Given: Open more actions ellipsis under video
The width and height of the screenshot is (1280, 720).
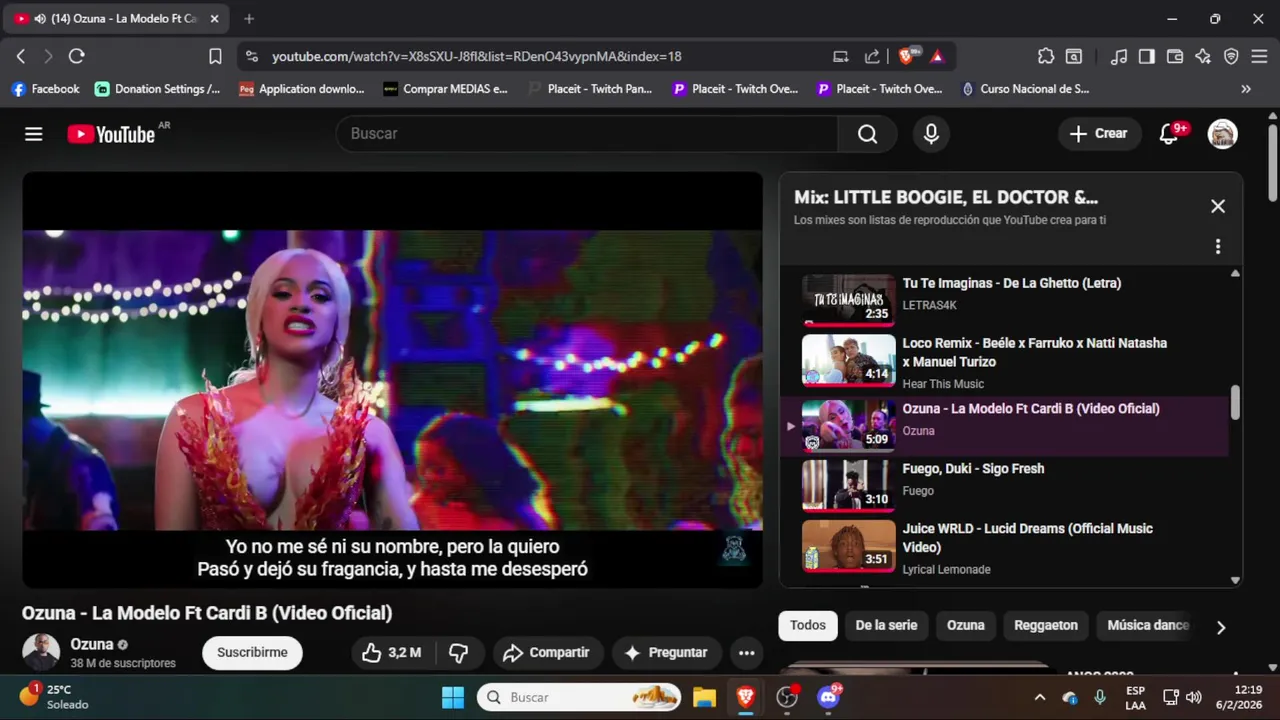Looking at the screenshot, I should click(x=746, y=653).
